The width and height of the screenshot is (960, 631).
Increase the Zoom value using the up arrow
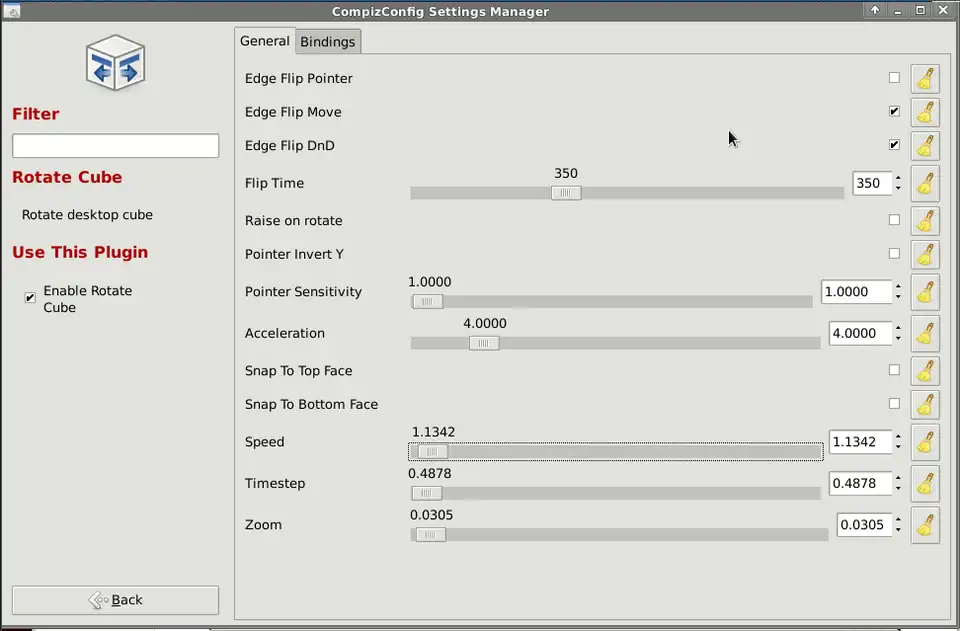pos(898,519)
